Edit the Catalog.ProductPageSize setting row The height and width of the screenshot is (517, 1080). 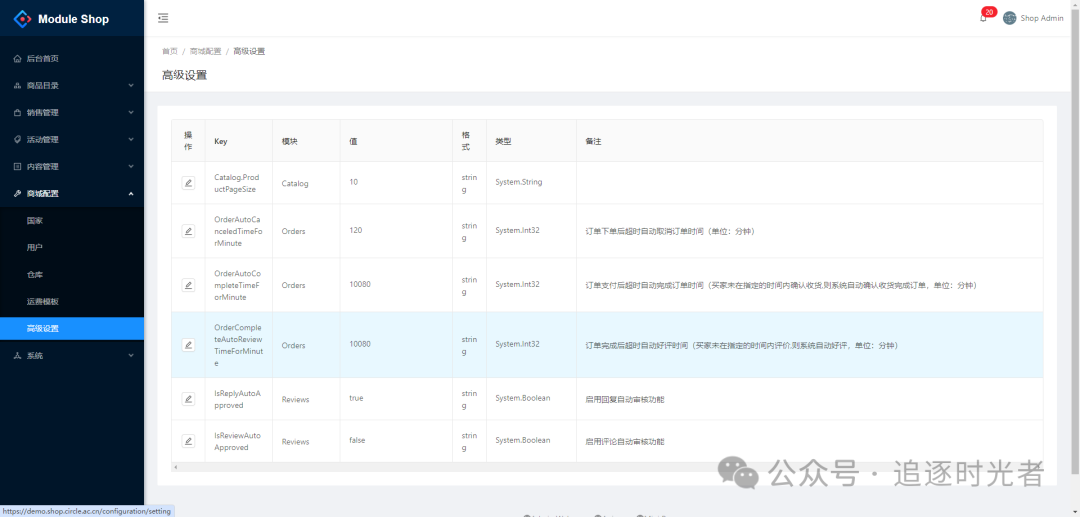coord(188,183)
